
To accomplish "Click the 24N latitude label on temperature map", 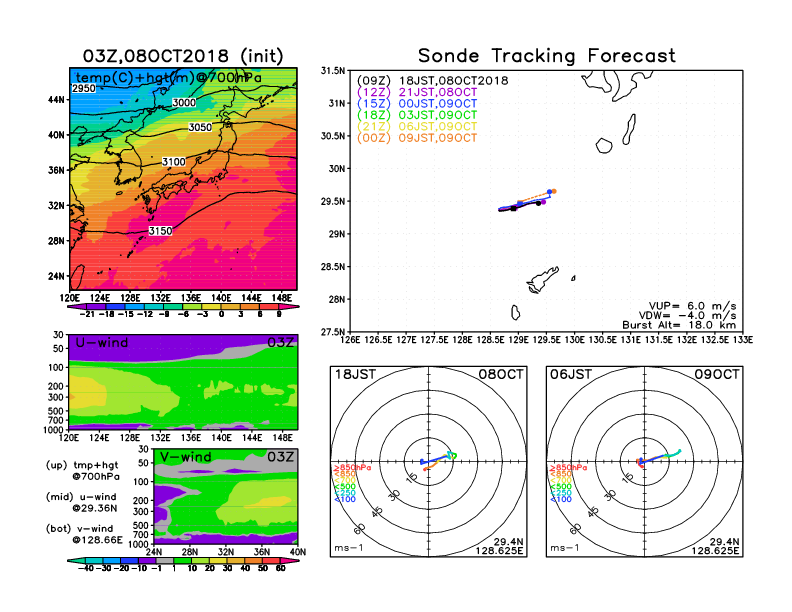I will 57,276.
